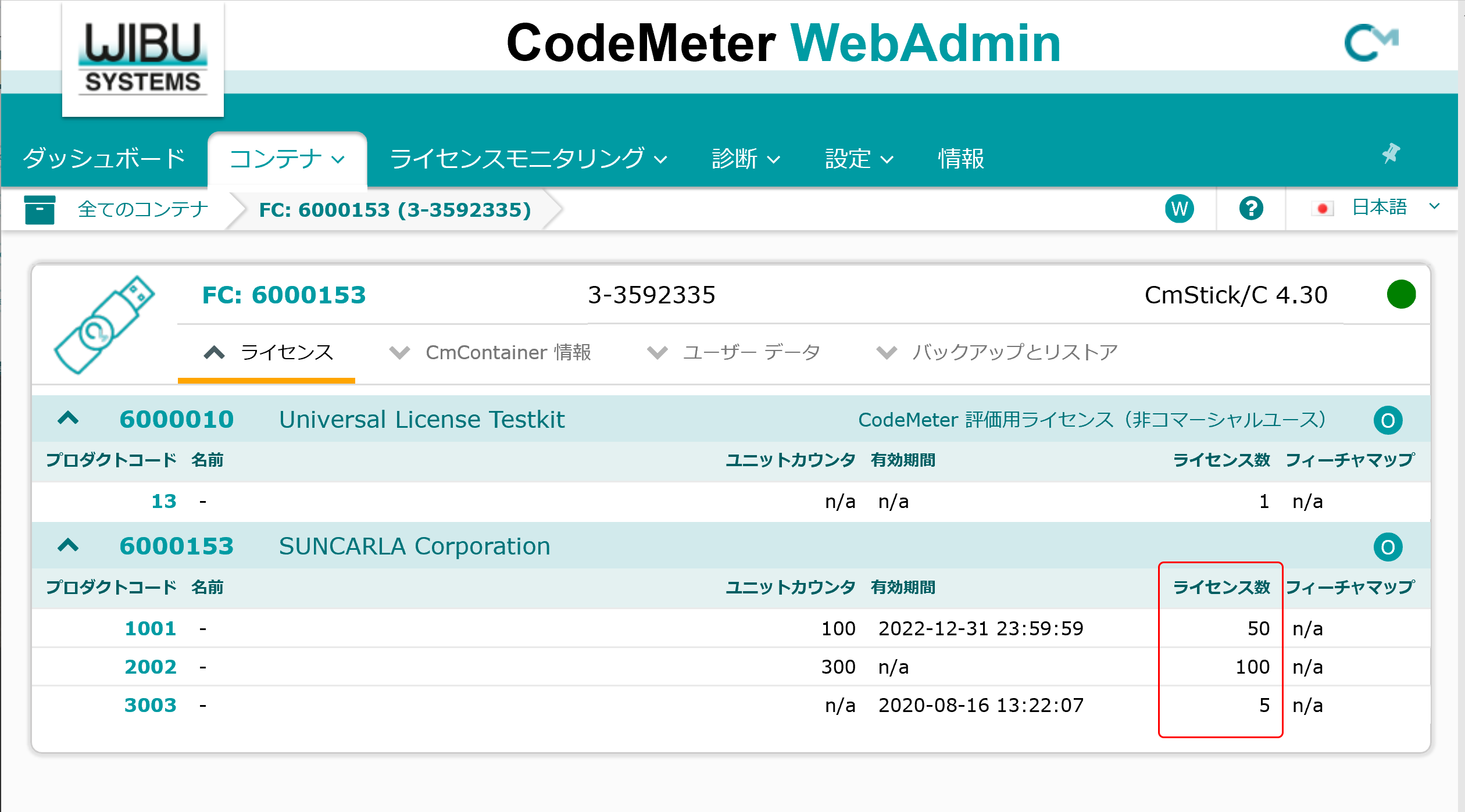Screen dimensions: 1465x812
Task: Open the ライセンスモニタリング menu
Action: pos(528,159)
